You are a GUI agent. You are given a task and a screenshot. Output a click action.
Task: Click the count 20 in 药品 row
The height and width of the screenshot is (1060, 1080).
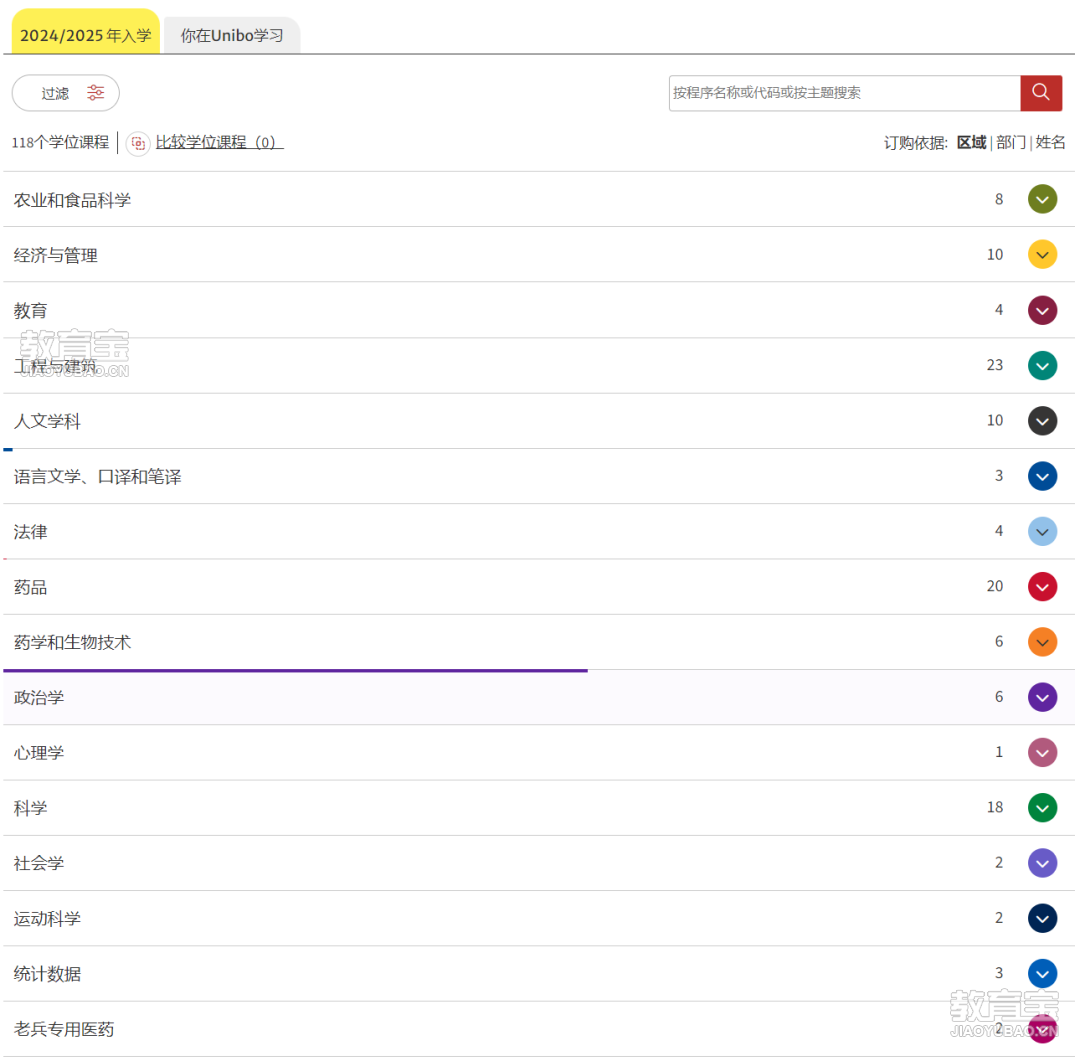(995, 586)
